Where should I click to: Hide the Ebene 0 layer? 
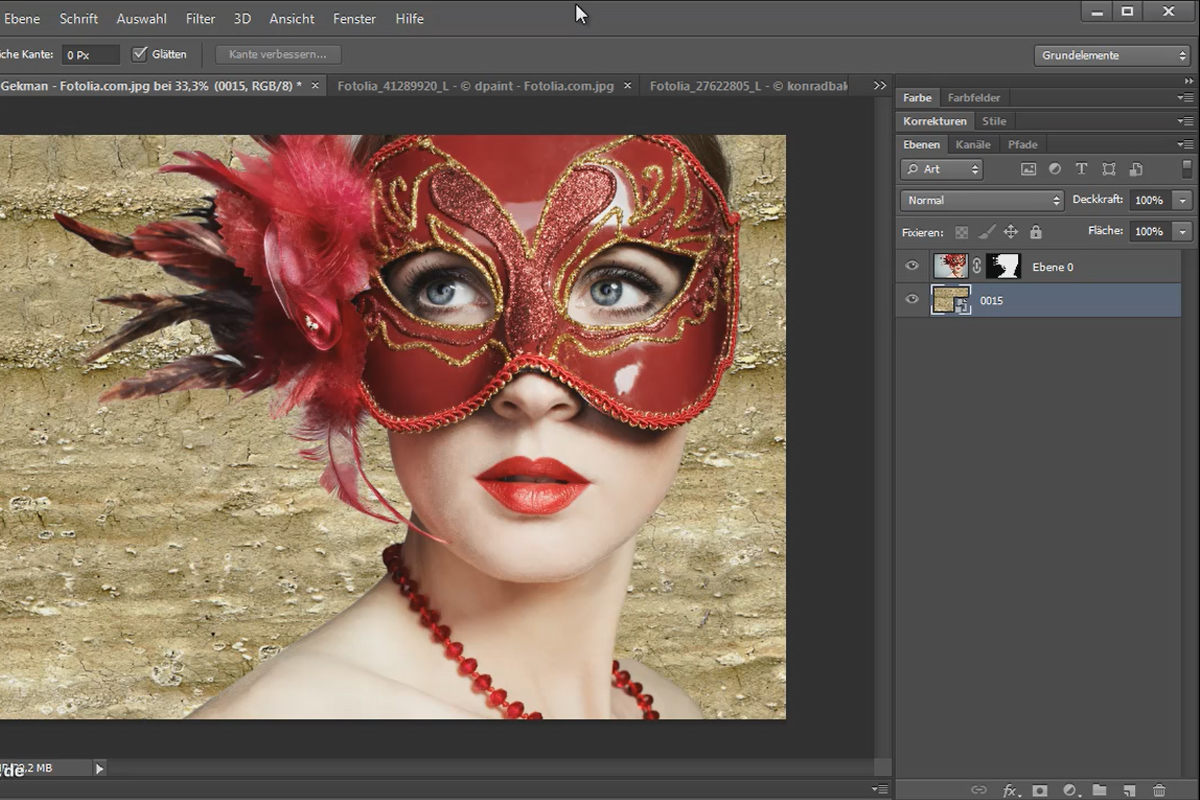pos(912,266)
